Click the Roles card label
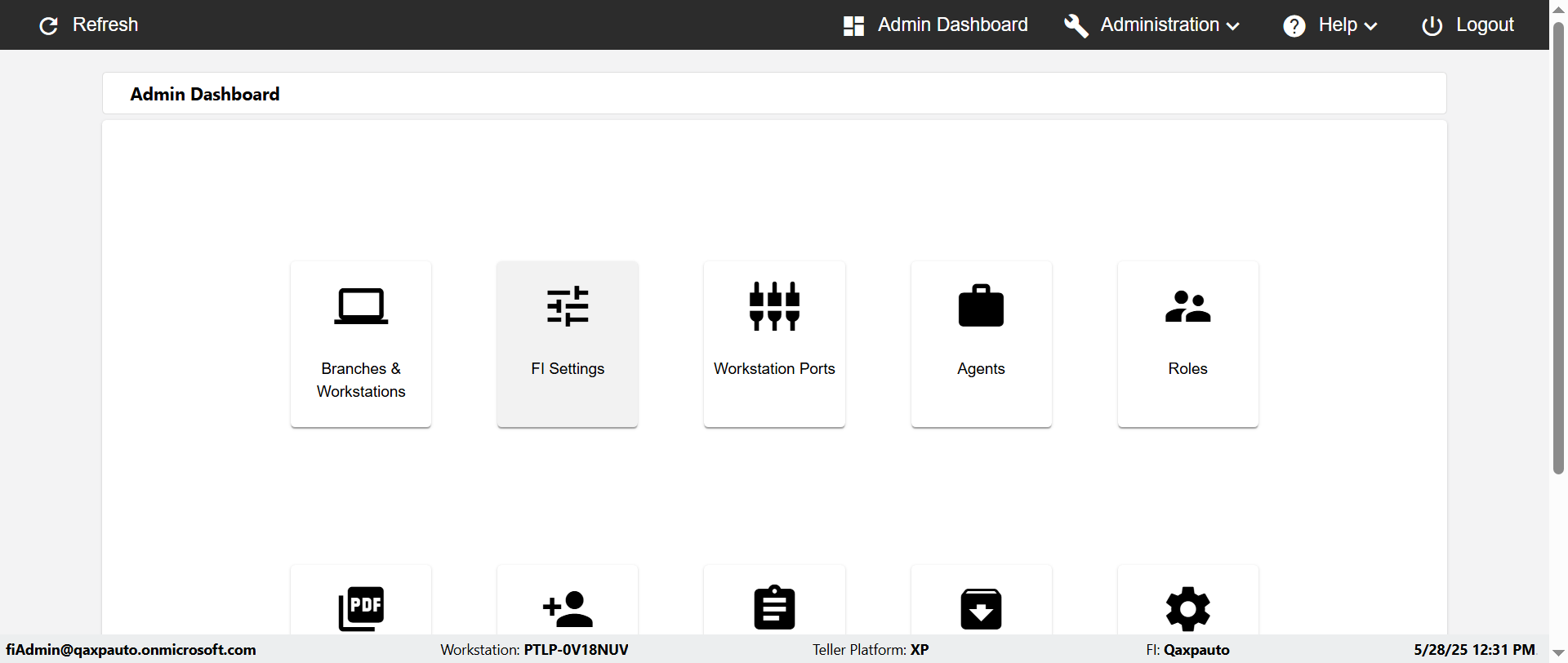The height and width of the screenshot is (663, 1568). pos(1188,368)
